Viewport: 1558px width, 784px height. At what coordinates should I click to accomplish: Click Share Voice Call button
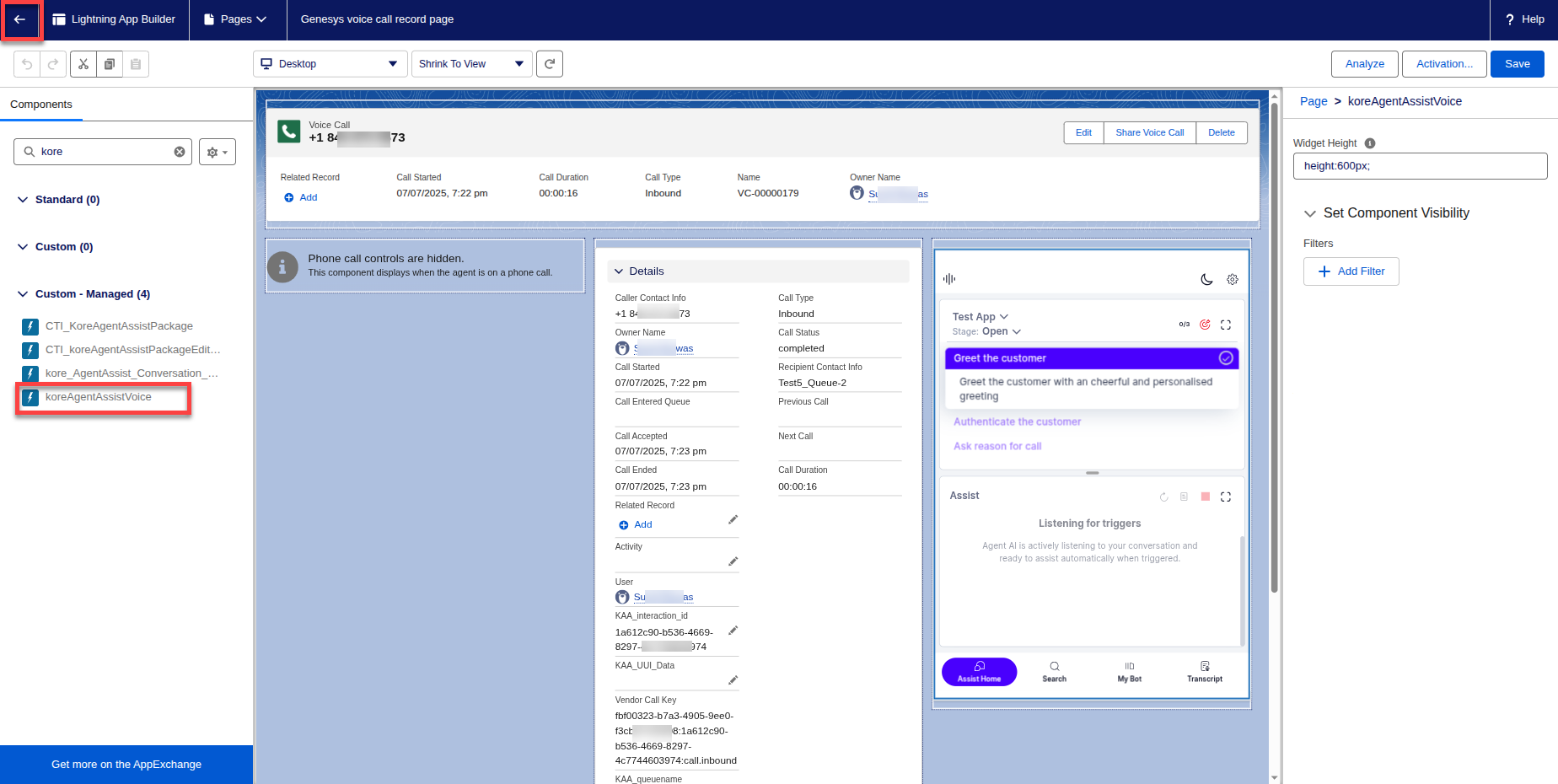point(1149,132)
